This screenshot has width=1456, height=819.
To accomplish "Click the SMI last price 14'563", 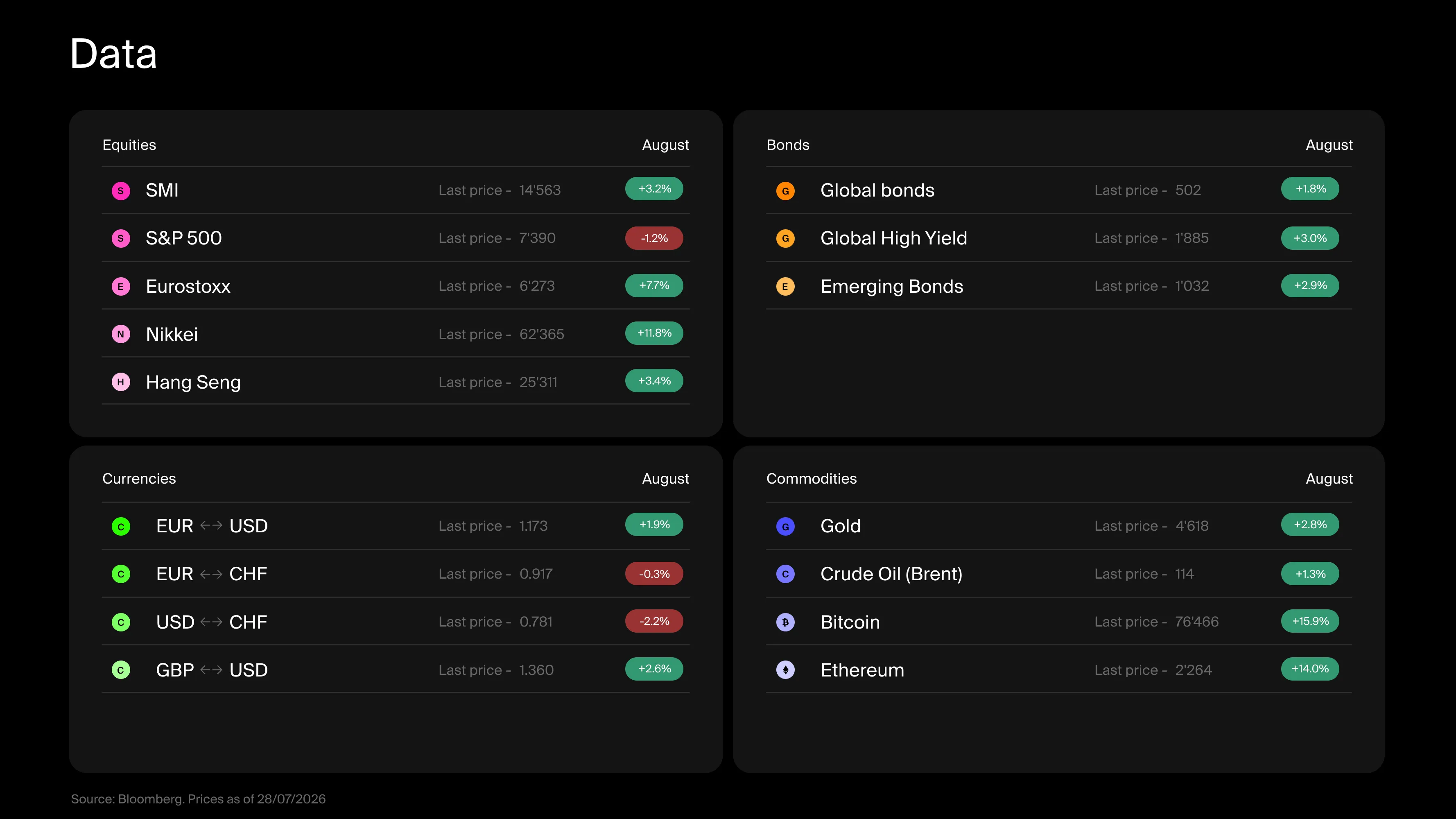I will [540, 190].
